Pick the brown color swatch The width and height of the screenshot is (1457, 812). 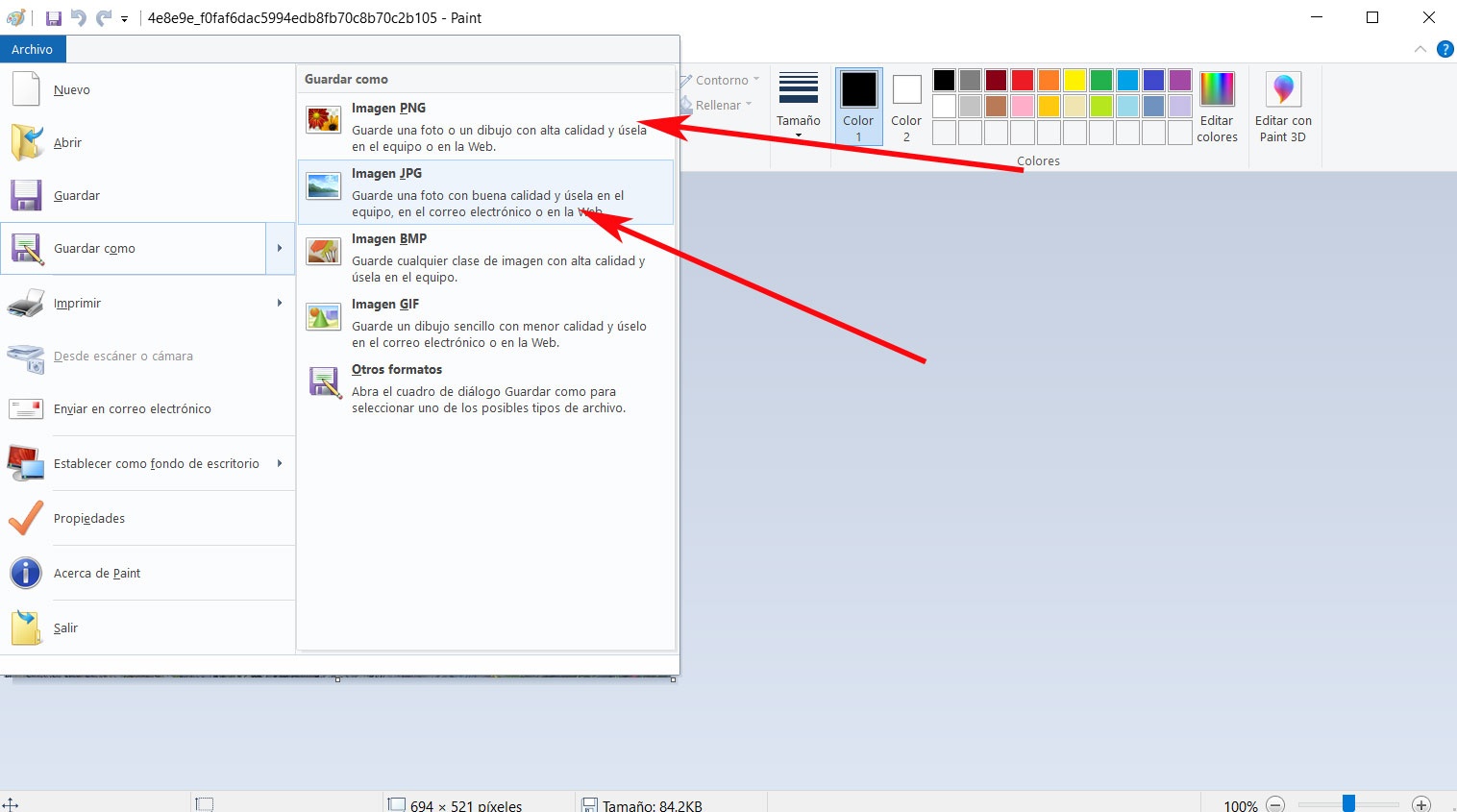[x=996, y=106]
